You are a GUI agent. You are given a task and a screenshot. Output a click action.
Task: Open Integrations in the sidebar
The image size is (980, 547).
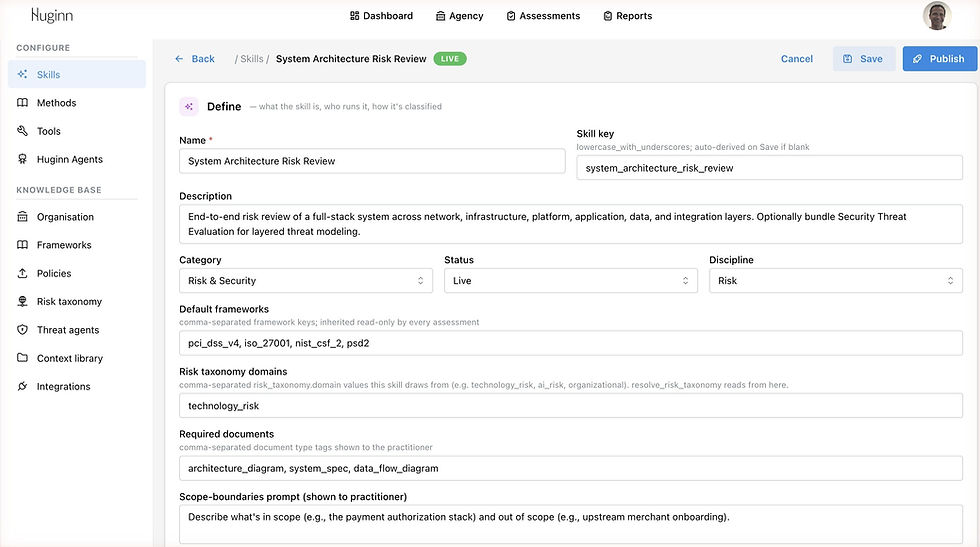(x=77, y=386)
